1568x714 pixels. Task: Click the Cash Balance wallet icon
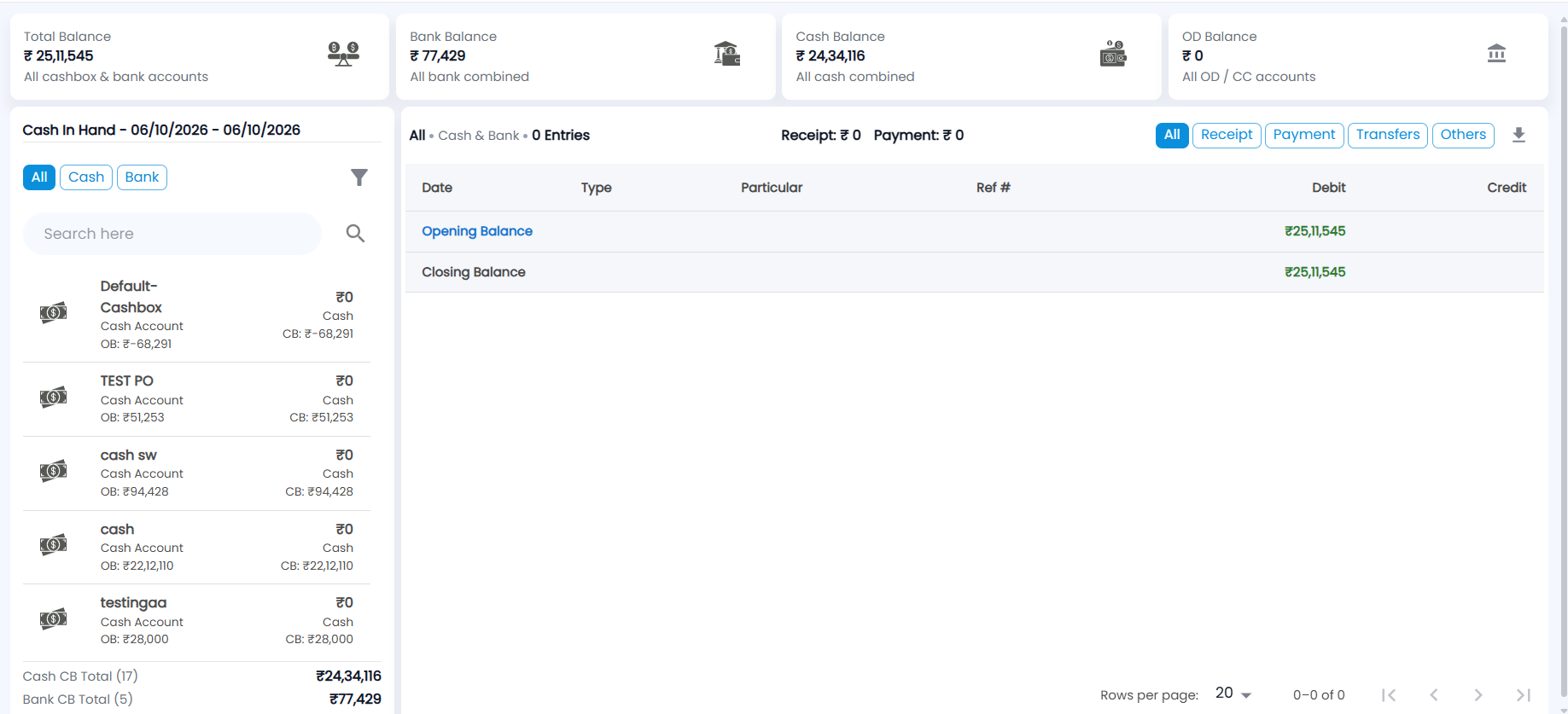pyautogui.click(x=1113, y=54)
